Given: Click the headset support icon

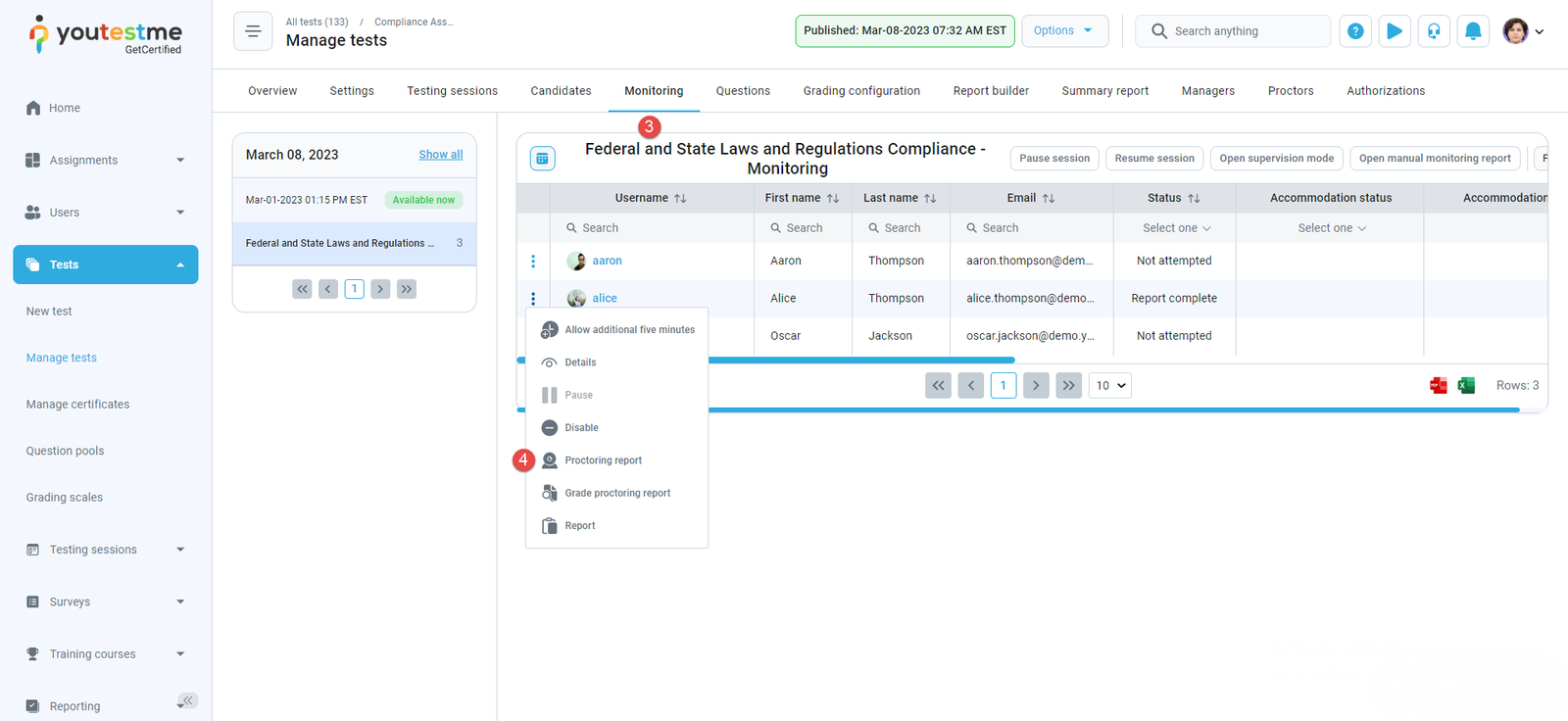Looking at the screenshot, I should [1433, 31].
